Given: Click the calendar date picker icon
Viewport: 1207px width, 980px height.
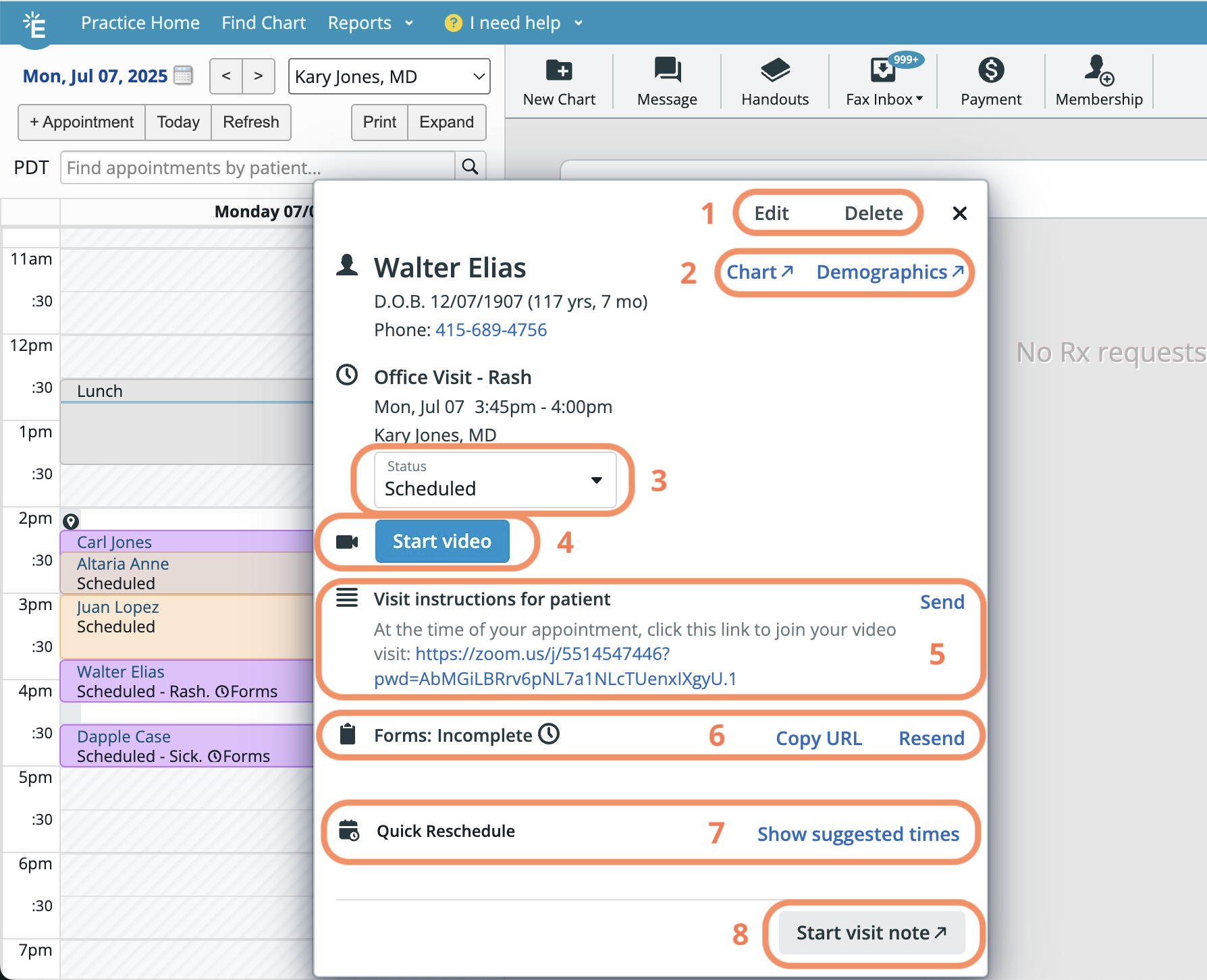Looking at the screenshot, I should [183, 76].
